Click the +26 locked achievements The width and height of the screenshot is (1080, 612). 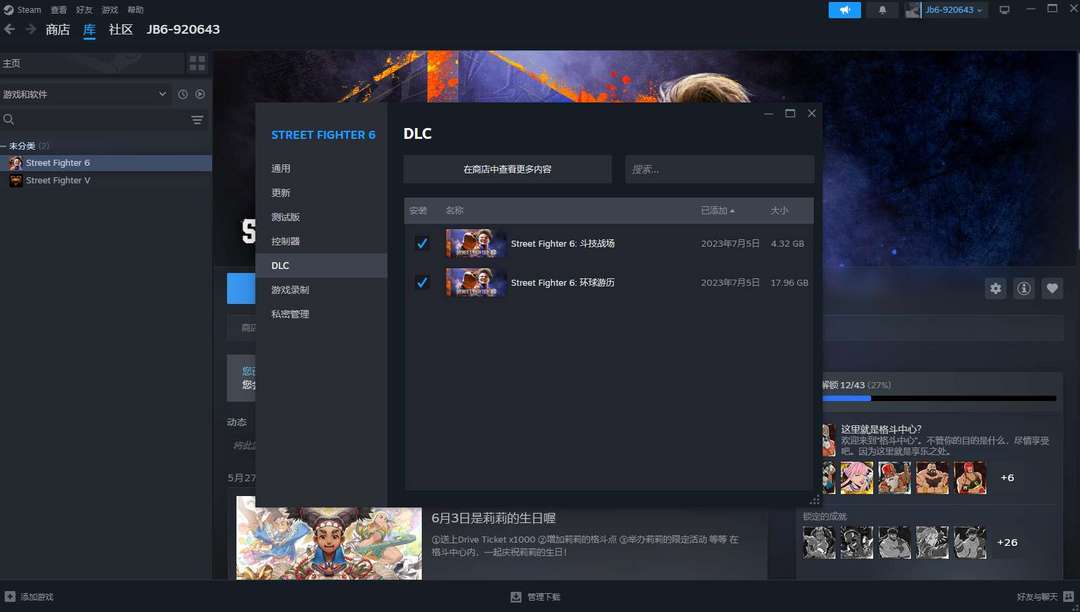(x=1007, y=542)
